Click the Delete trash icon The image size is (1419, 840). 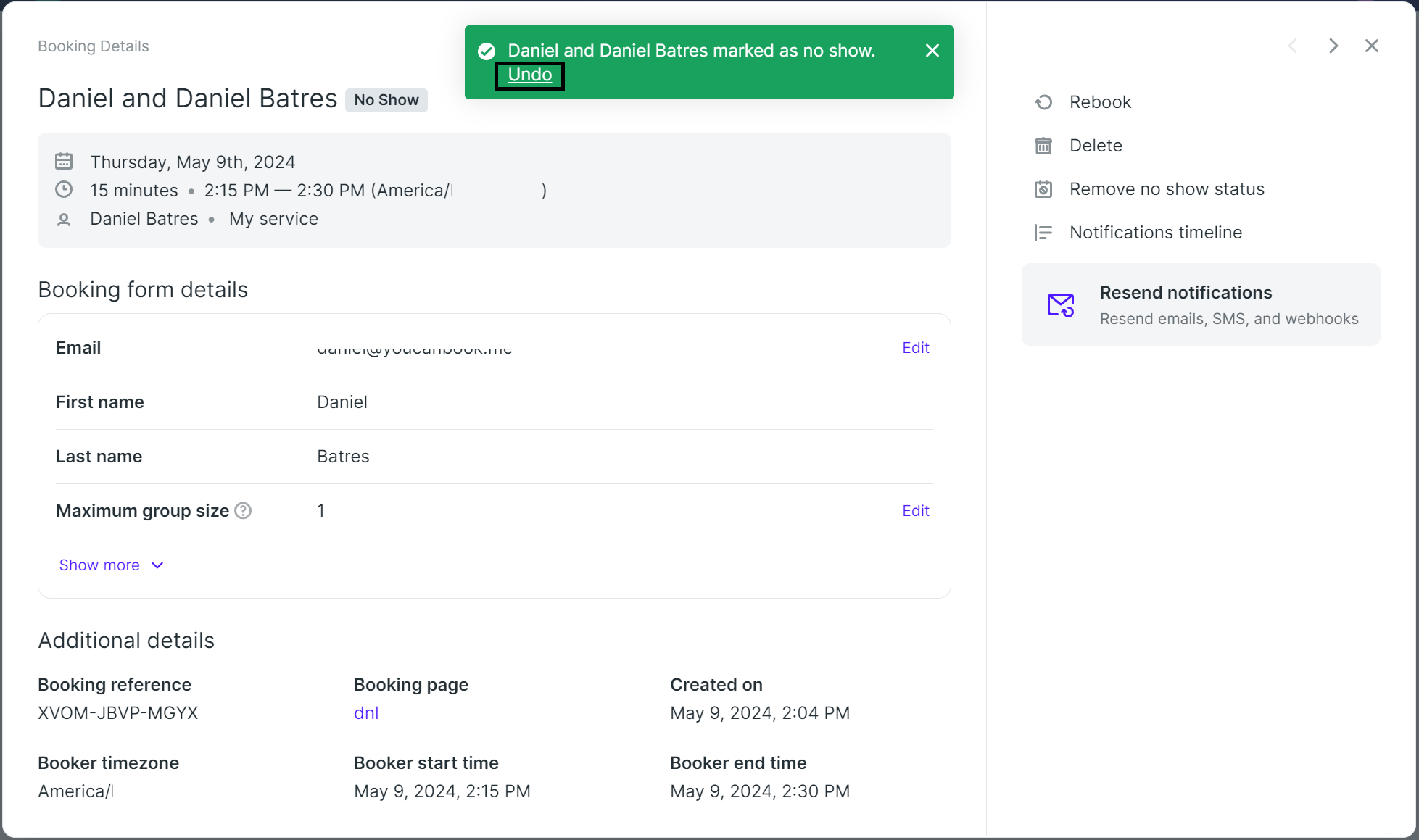pyautogui.click(x=1043, y=146)
